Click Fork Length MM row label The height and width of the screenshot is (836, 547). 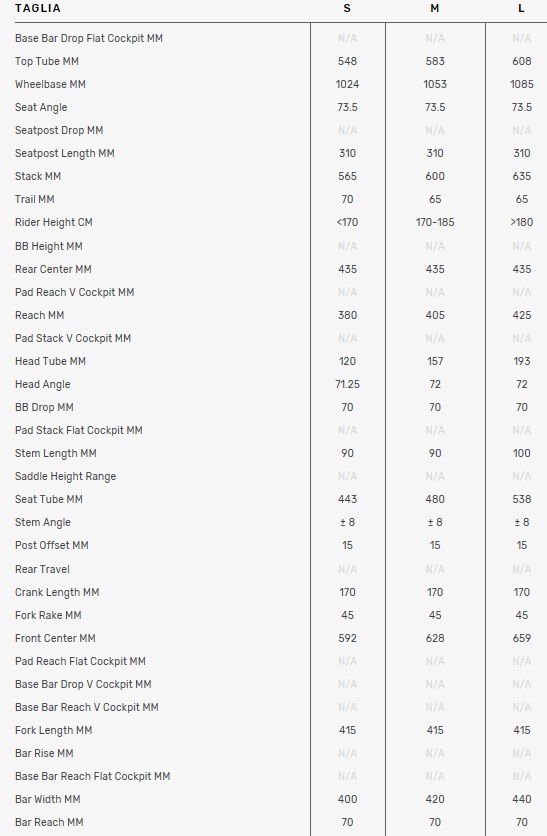[x=53, y=730]
